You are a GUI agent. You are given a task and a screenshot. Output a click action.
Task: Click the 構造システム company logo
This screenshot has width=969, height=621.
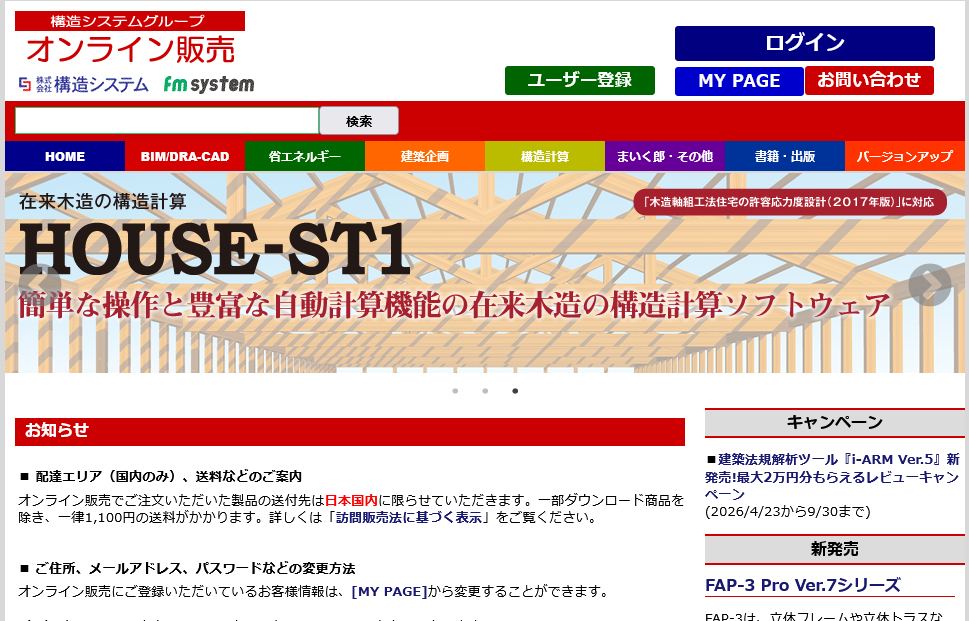click(x=83, y=84)
